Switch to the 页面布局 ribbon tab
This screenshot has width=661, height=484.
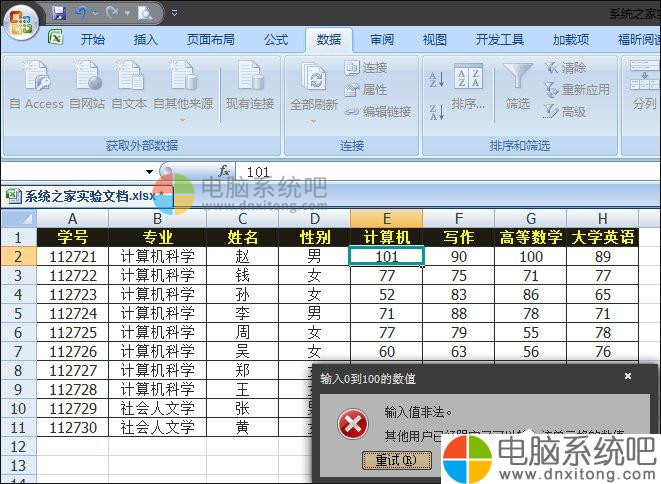(x=211, y=40)
